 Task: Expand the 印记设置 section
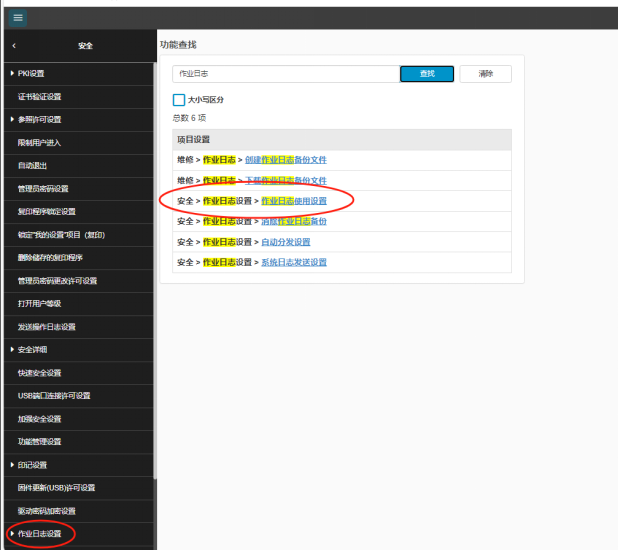click(32, 465)
